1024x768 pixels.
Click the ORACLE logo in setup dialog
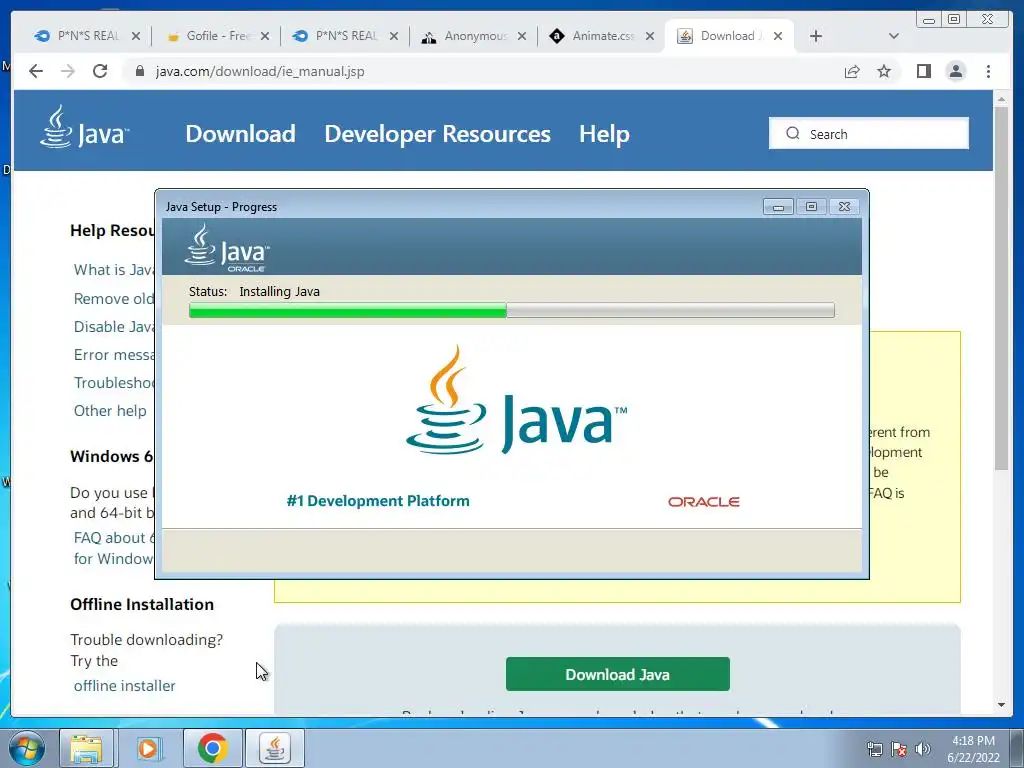click(703, 502)
